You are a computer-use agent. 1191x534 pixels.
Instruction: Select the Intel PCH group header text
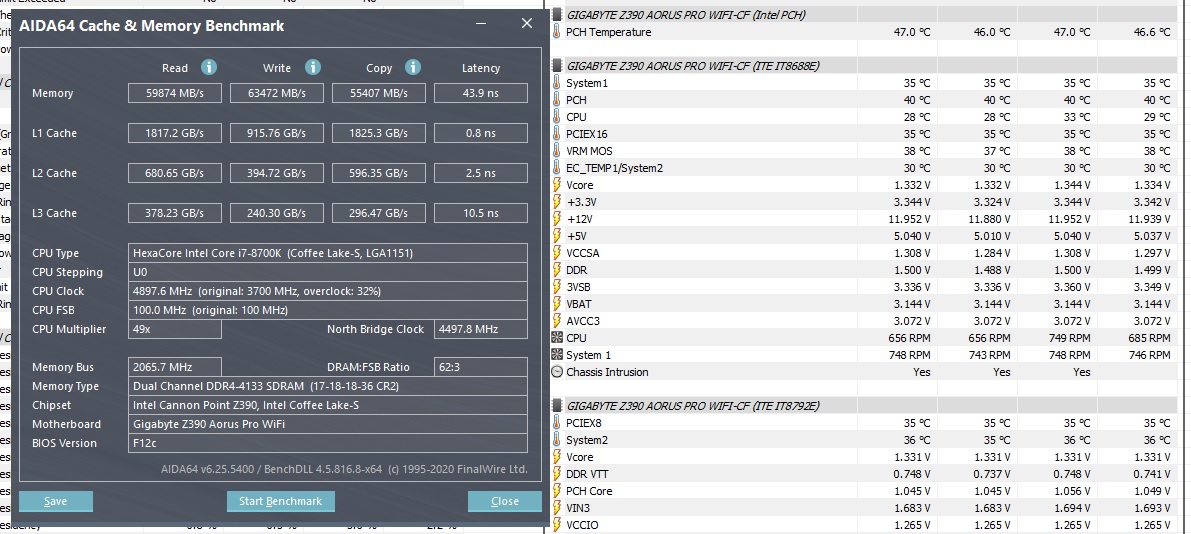tap(687, 14)
